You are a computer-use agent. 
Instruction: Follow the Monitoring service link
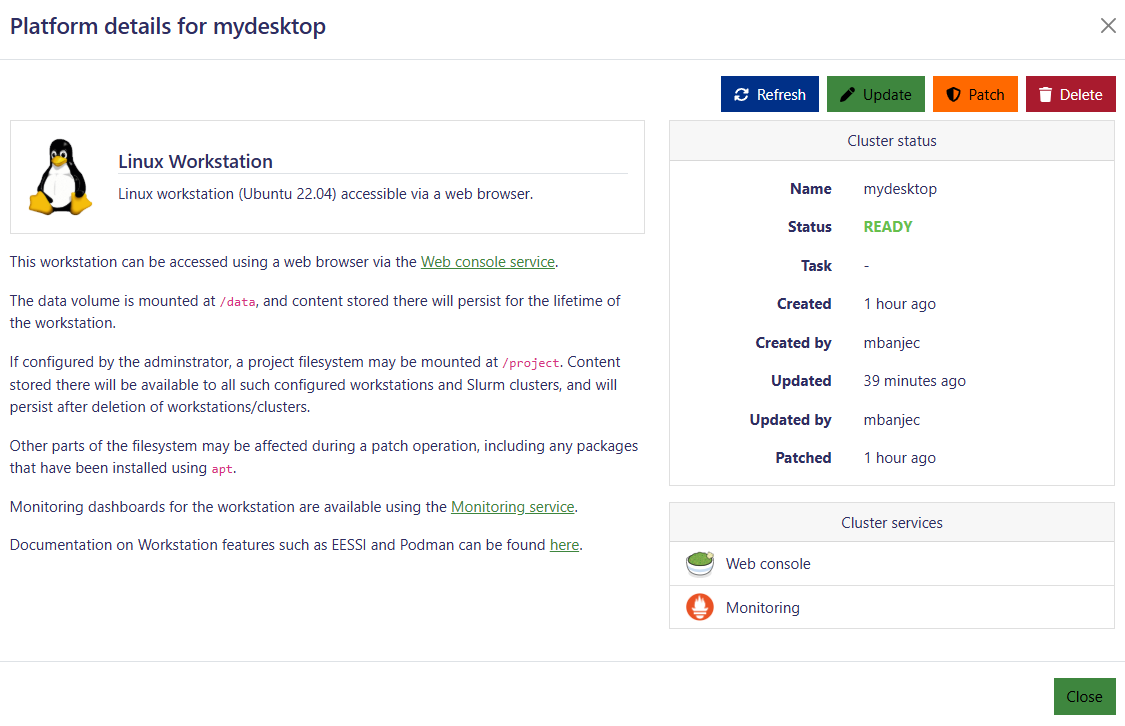(x=512, y=507)
